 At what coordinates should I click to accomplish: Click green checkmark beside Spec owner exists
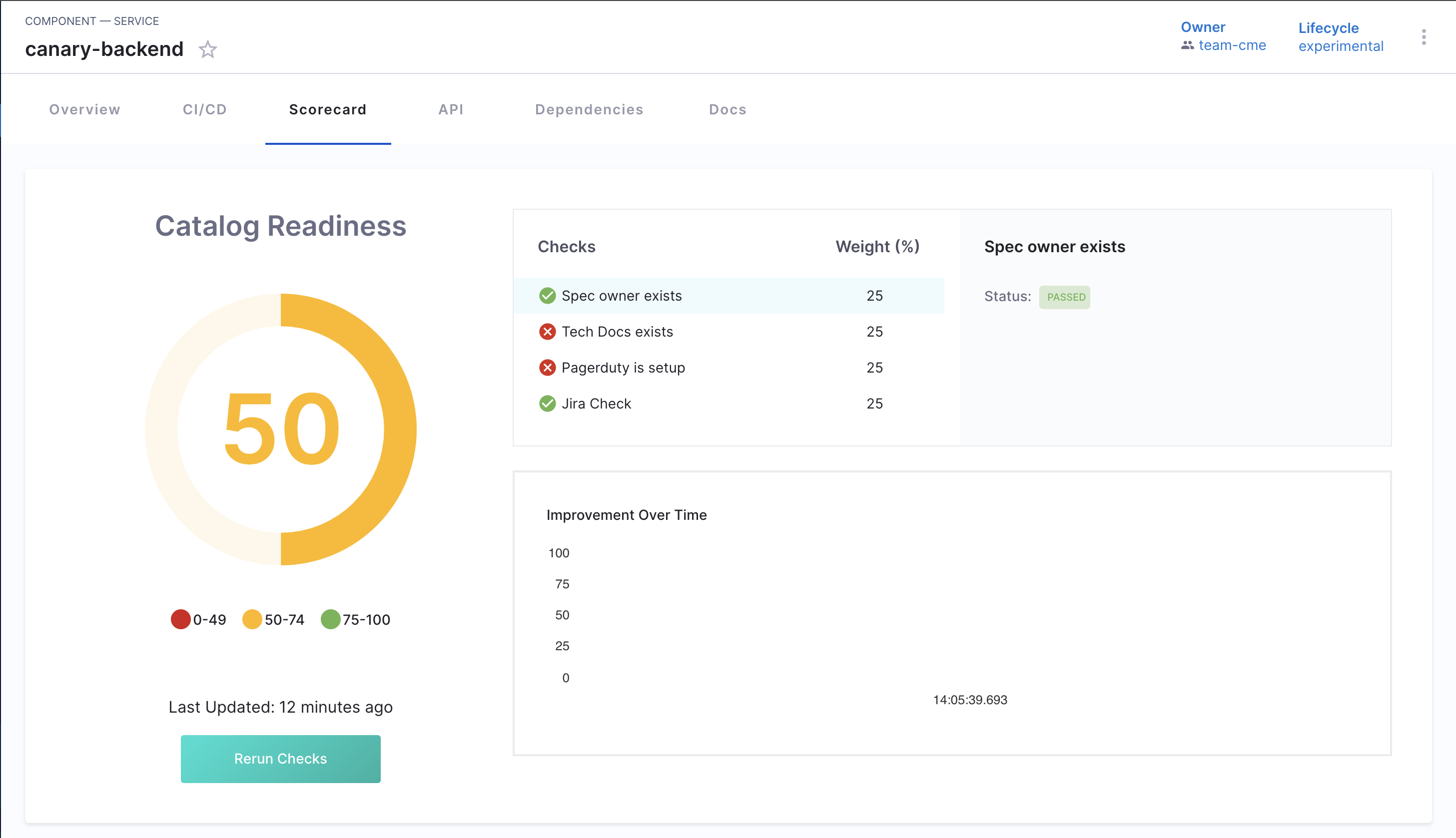point(547,296)
